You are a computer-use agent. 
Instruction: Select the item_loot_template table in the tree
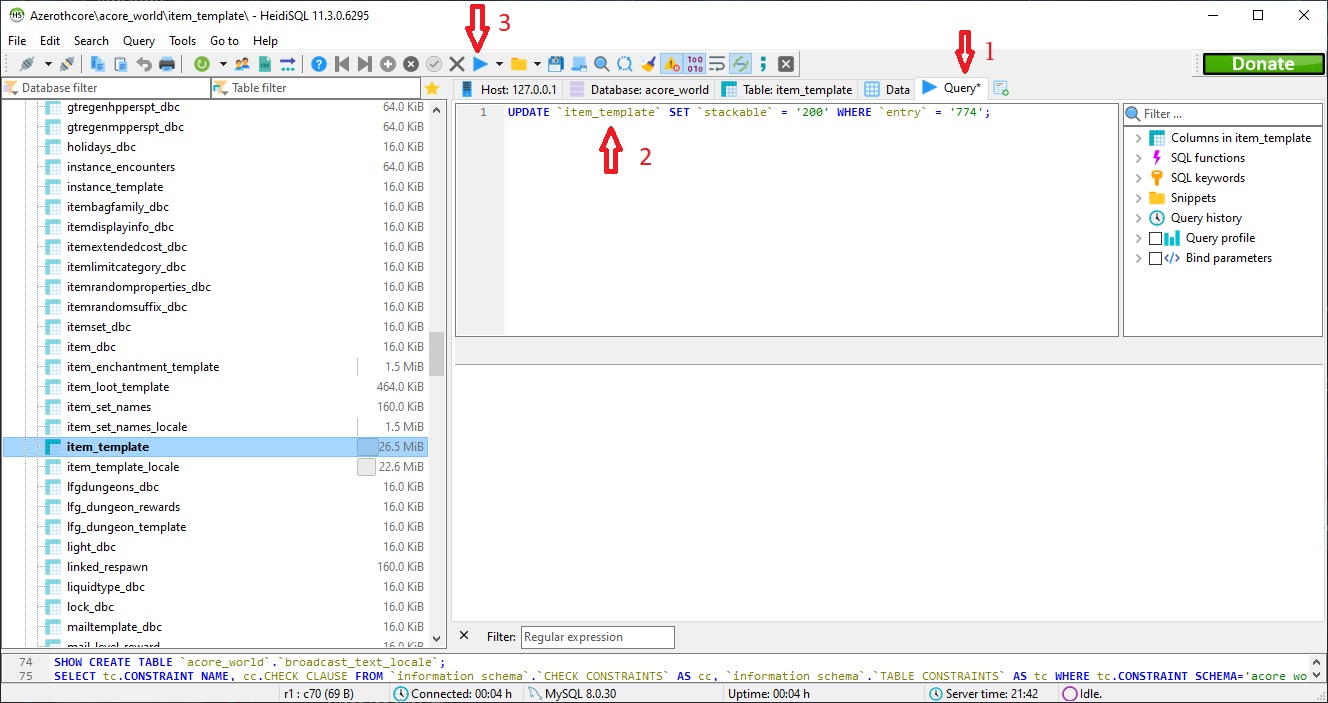118,387
